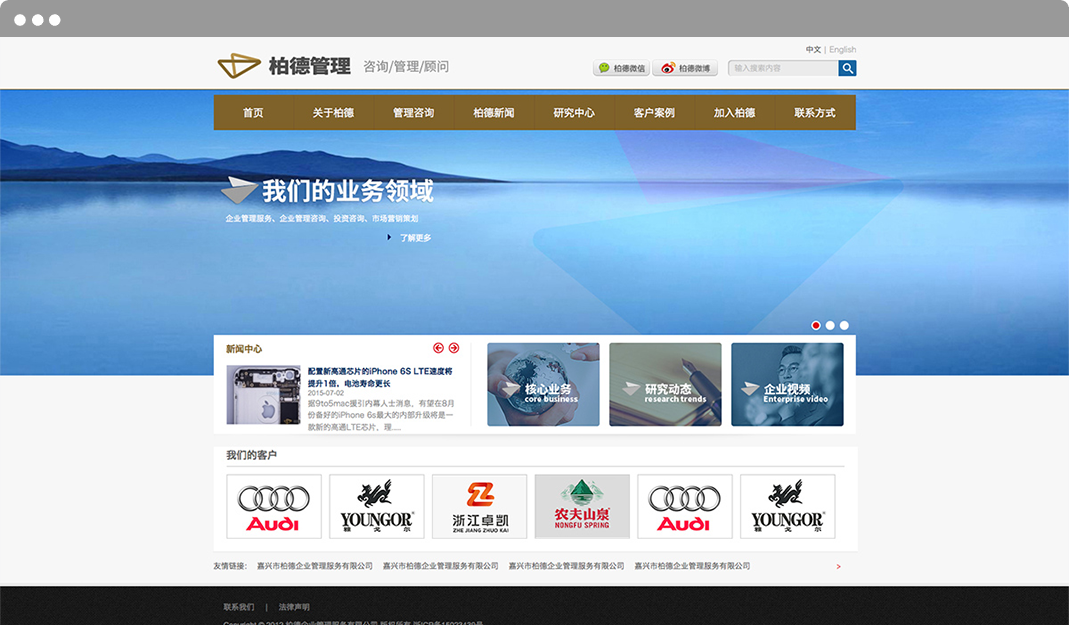The image size is (1069, 625).
Task: Open the iPhone 6S LTE news headline
Action: 380,377
